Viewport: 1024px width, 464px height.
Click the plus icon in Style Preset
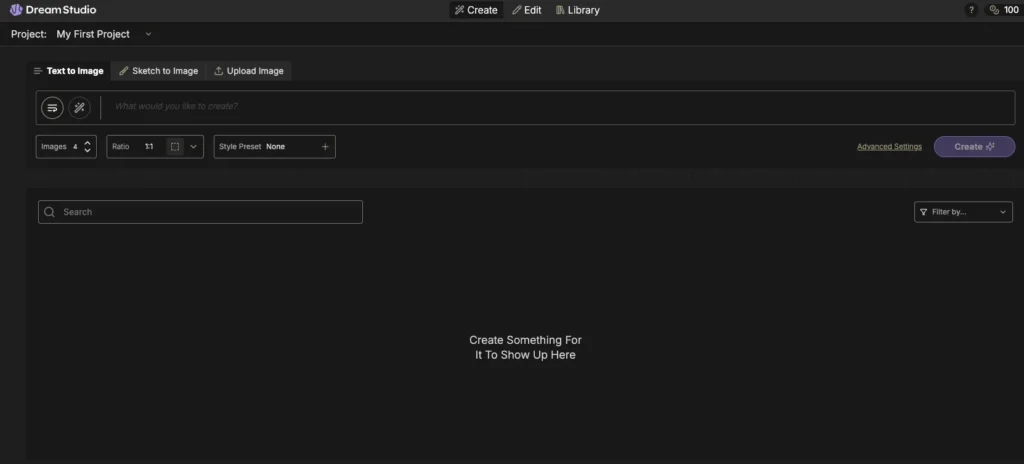click(x=325, y=147)
